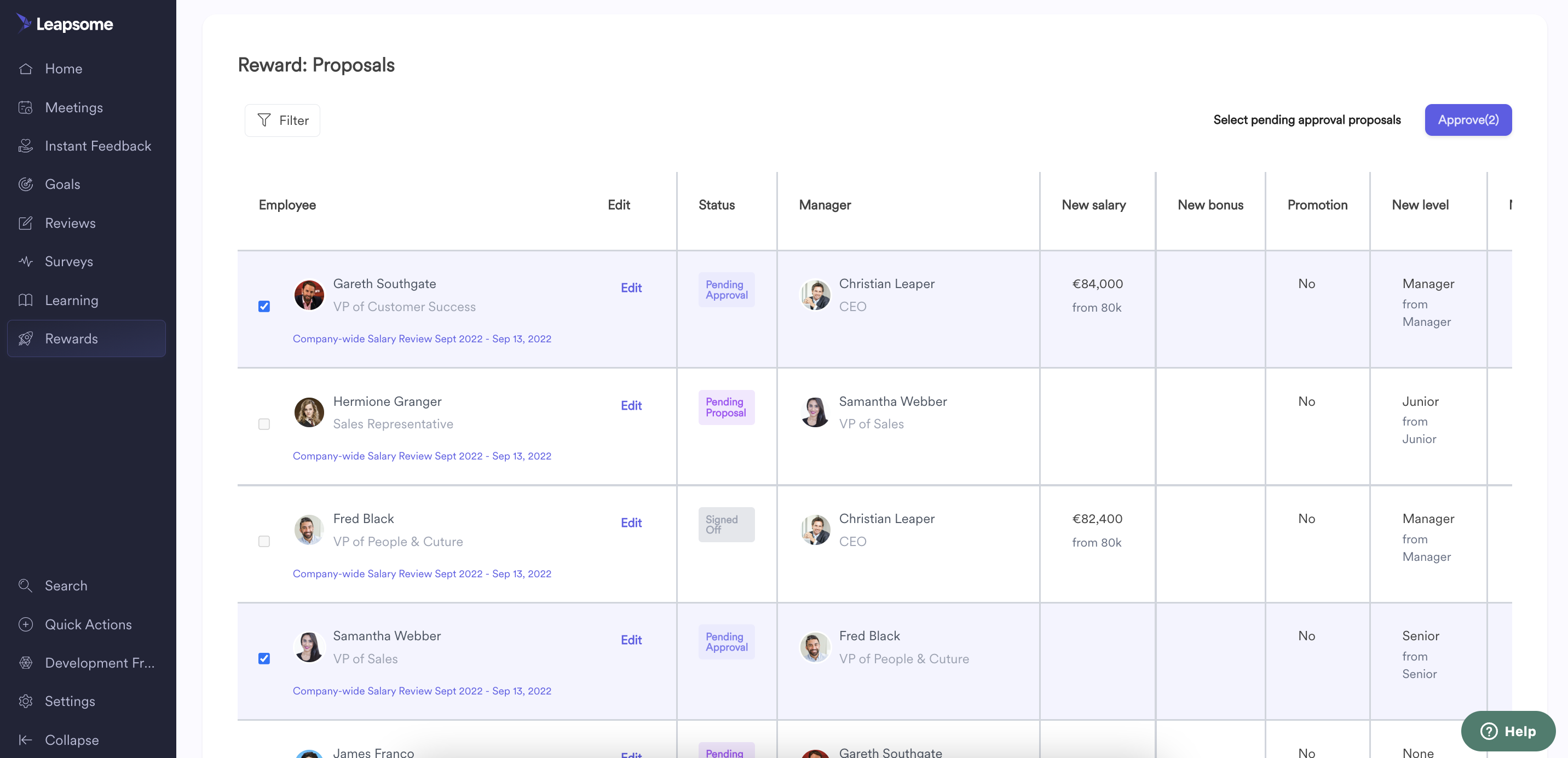Click the Settings gear icon
Image resolution: width=1568 pixels, height=758 pixels.
pyautogui.click(x=26, y=701)
